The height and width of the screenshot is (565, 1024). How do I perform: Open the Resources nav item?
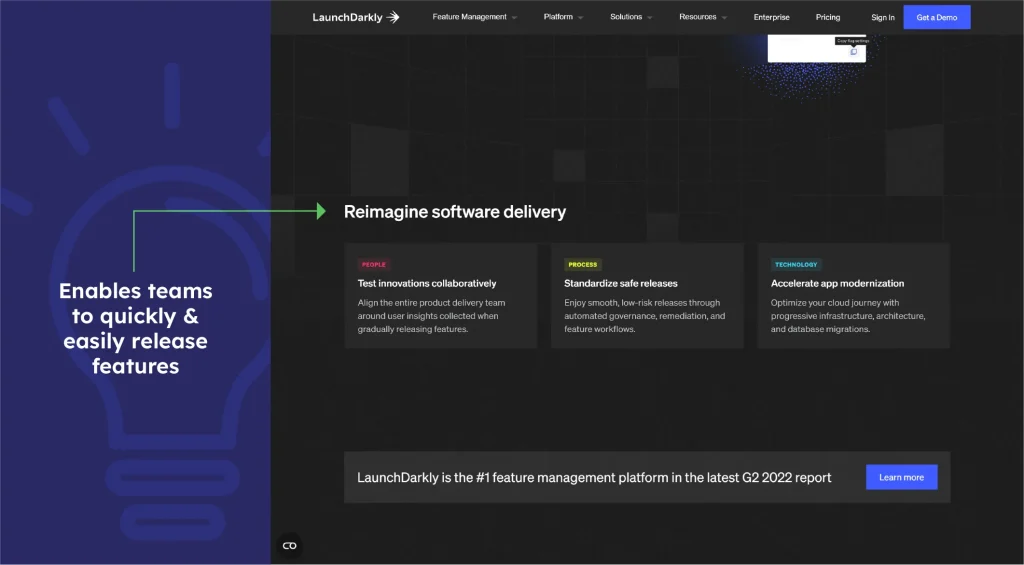[697, 17]
